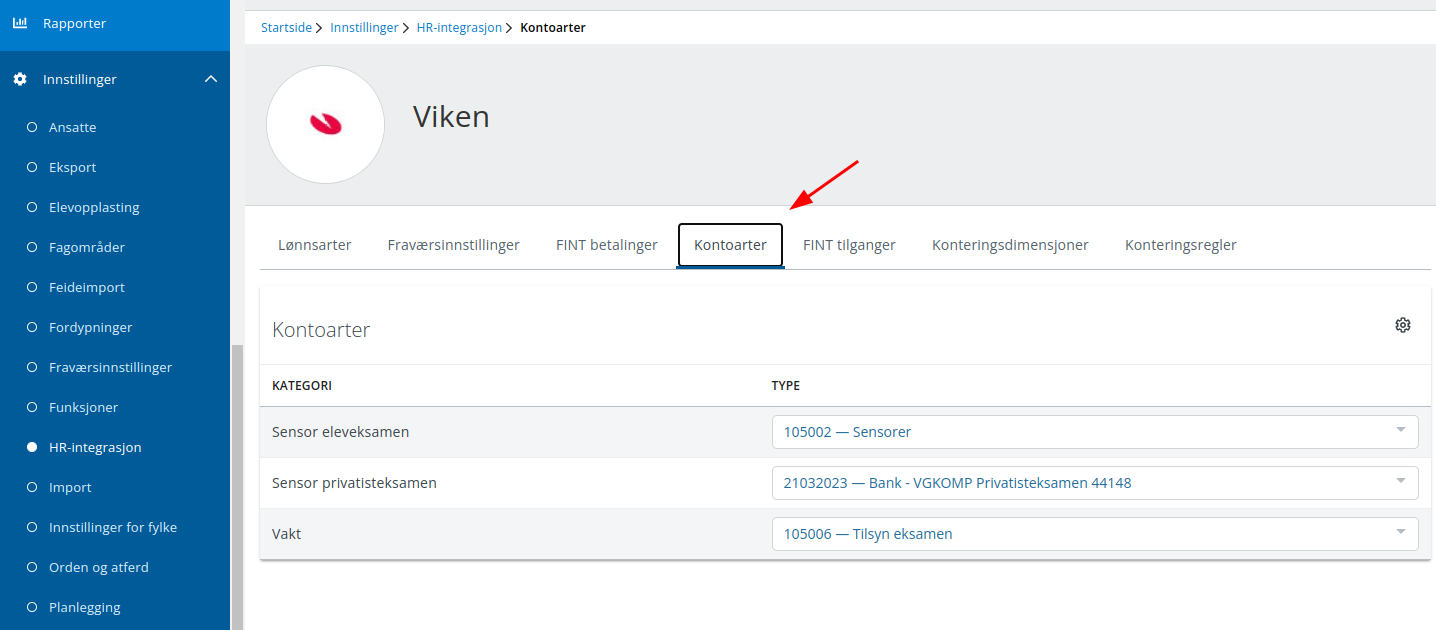Viewport: 1436px width, 630px height.
Task: Switch to the Lønnsarter tab
Action: [x=315, y=245]
